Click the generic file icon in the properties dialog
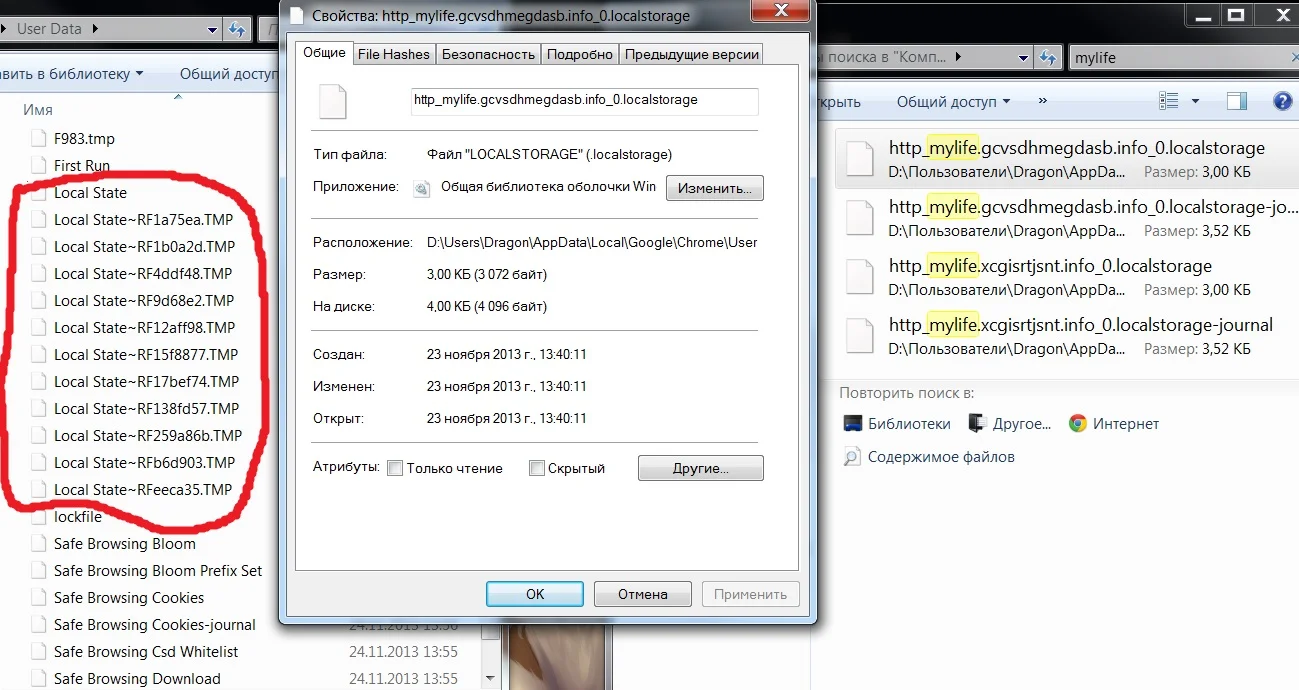Image resolution: width=1299 pixels, height=690 pixels. click(332, 102)
